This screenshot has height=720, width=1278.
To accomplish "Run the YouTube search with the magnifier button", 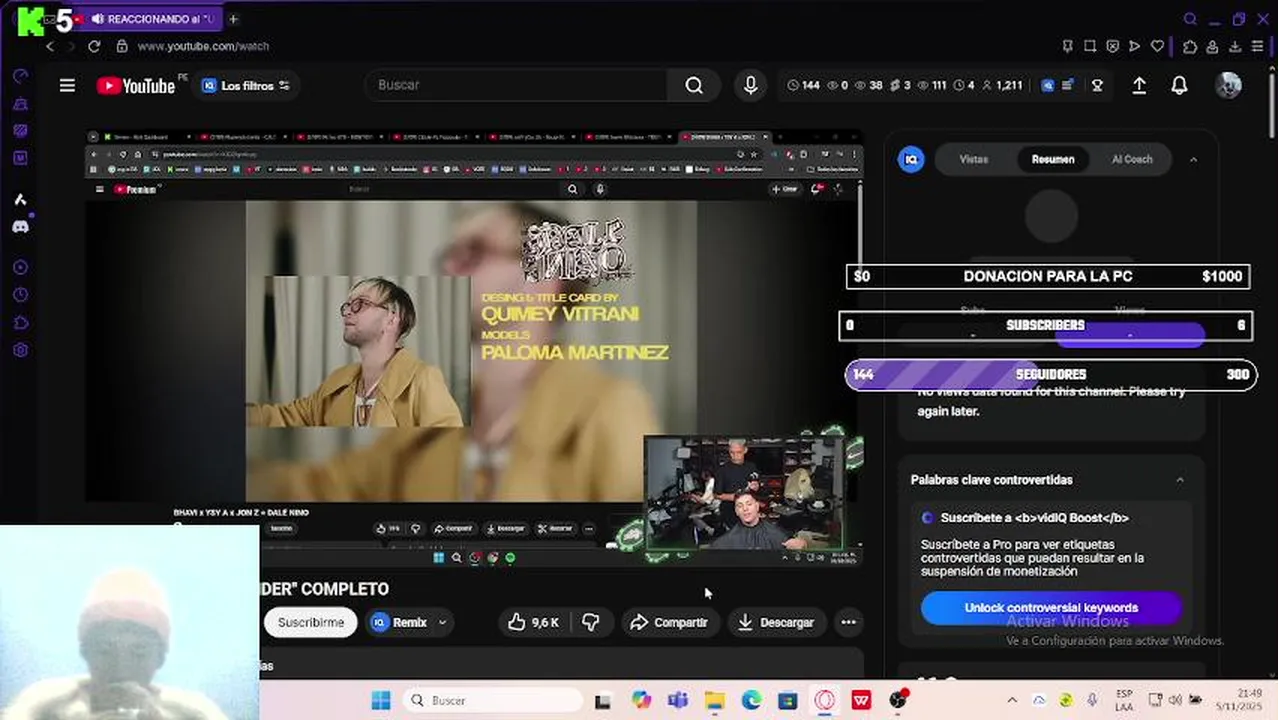I will [x=694, y=85].
